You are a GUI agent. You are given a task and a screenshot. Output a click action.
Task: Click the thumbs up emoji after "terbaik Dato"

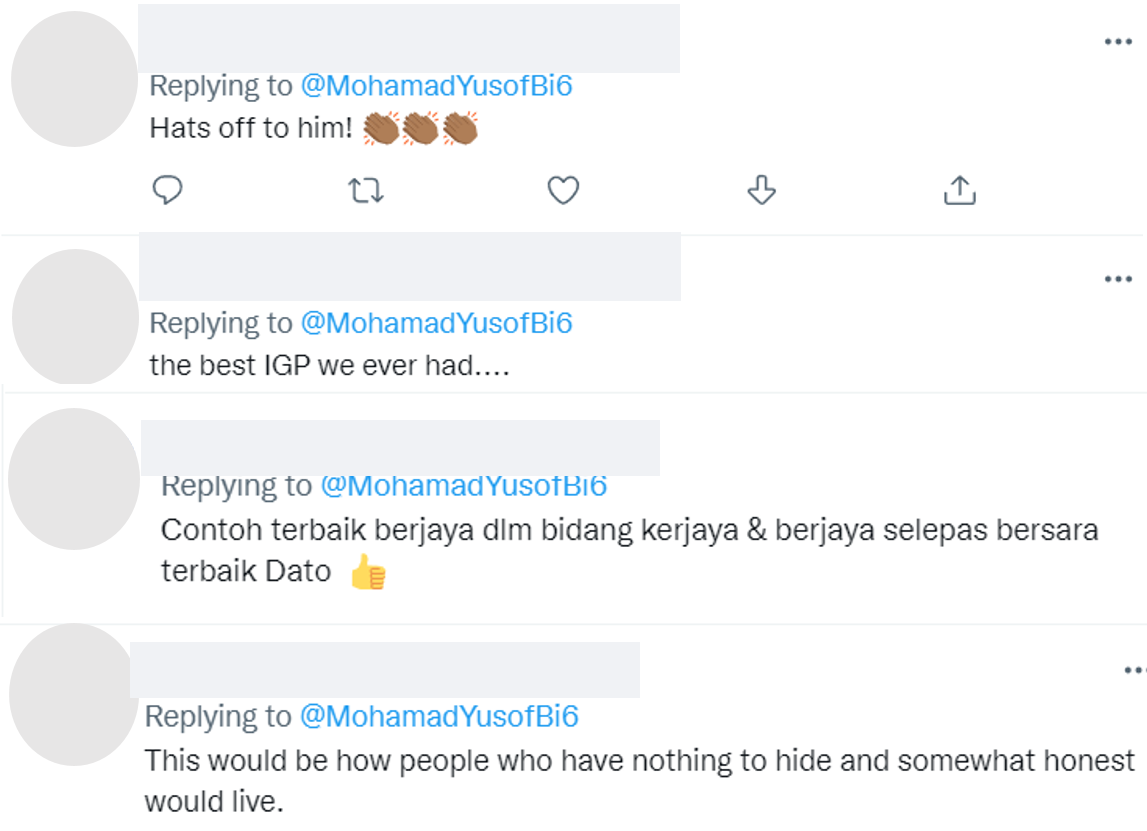pyautogui.click(x=368, y=571)
